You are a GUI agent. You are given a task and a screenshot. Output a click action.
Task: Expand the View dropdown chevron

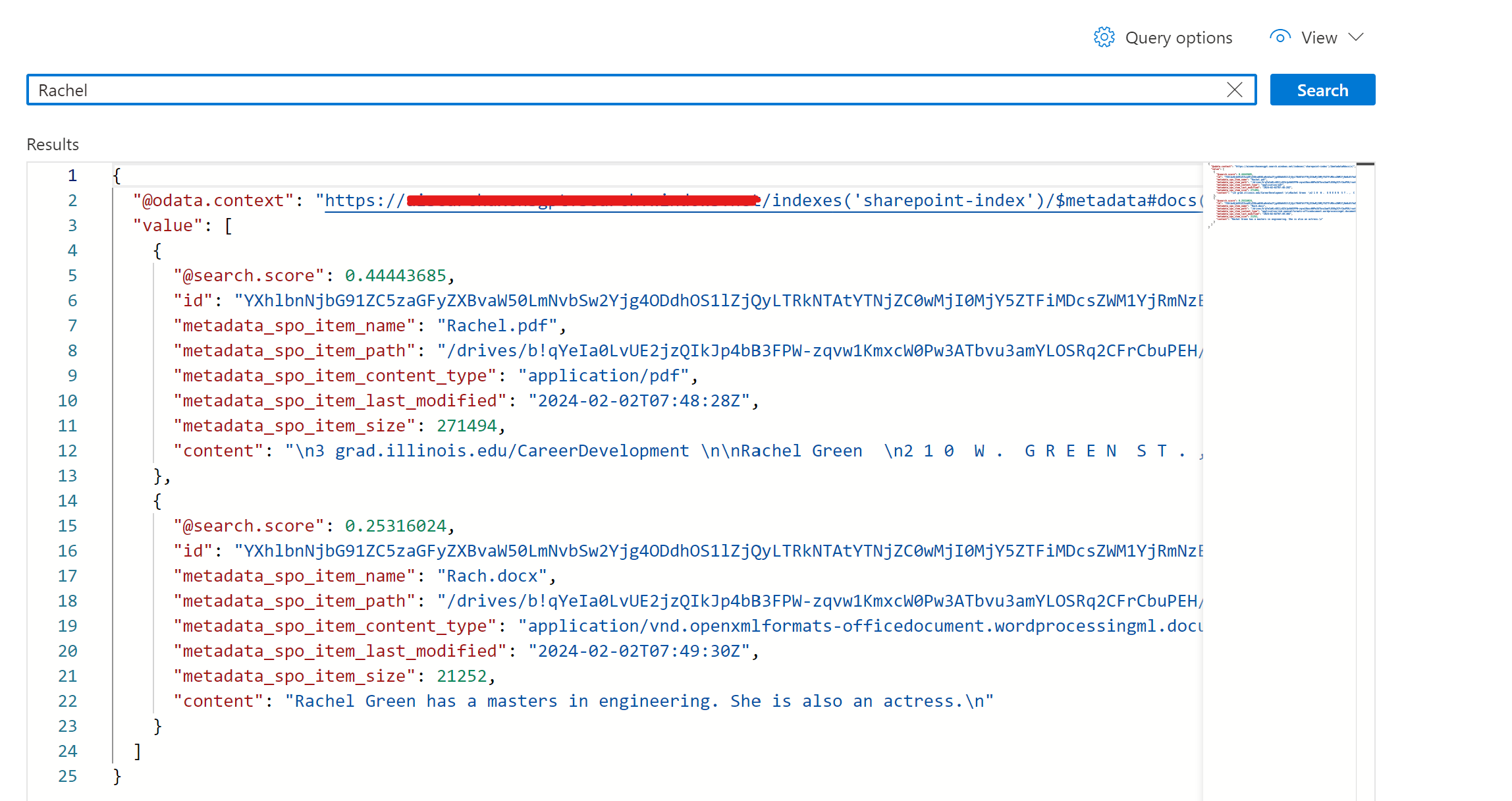click(1357, 38)
